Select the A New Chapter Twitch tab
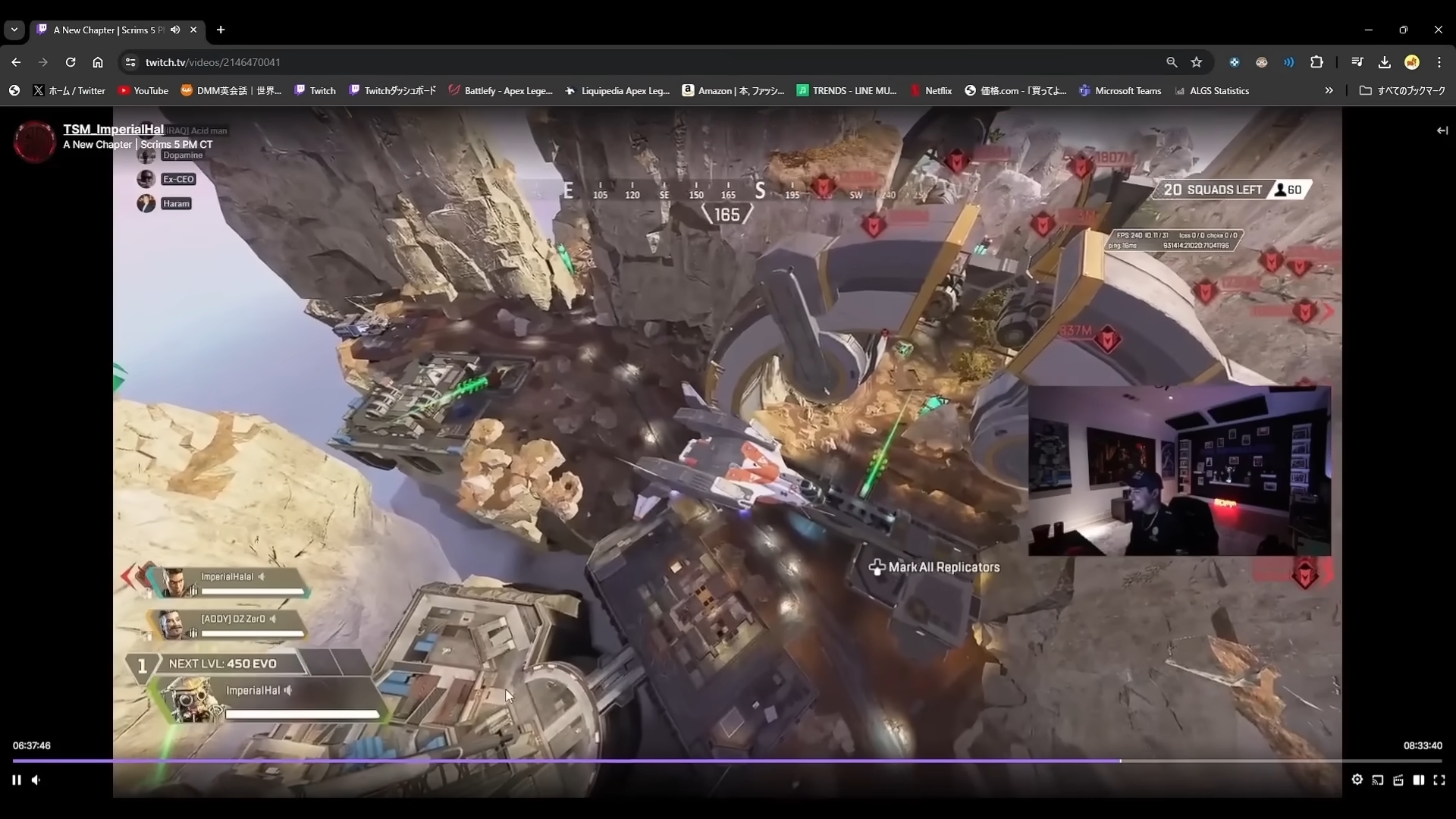1456x819 pixels. pyautogui.click(x=106, y=30)
